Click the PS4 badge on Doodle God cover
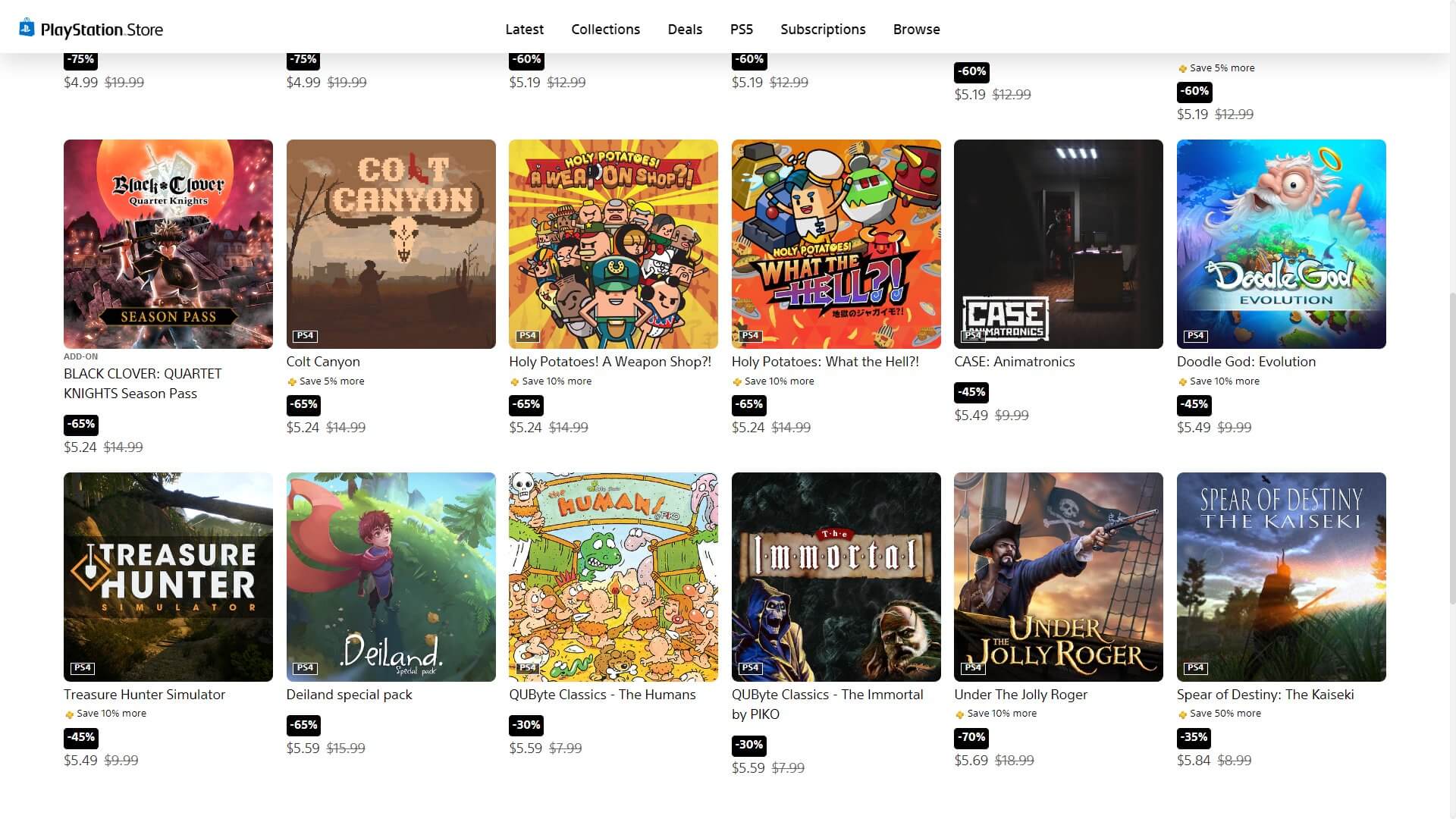Image resolution: width=1456 pixels, height=819 pixels. pyautogui.click(x=1195, y=336)
